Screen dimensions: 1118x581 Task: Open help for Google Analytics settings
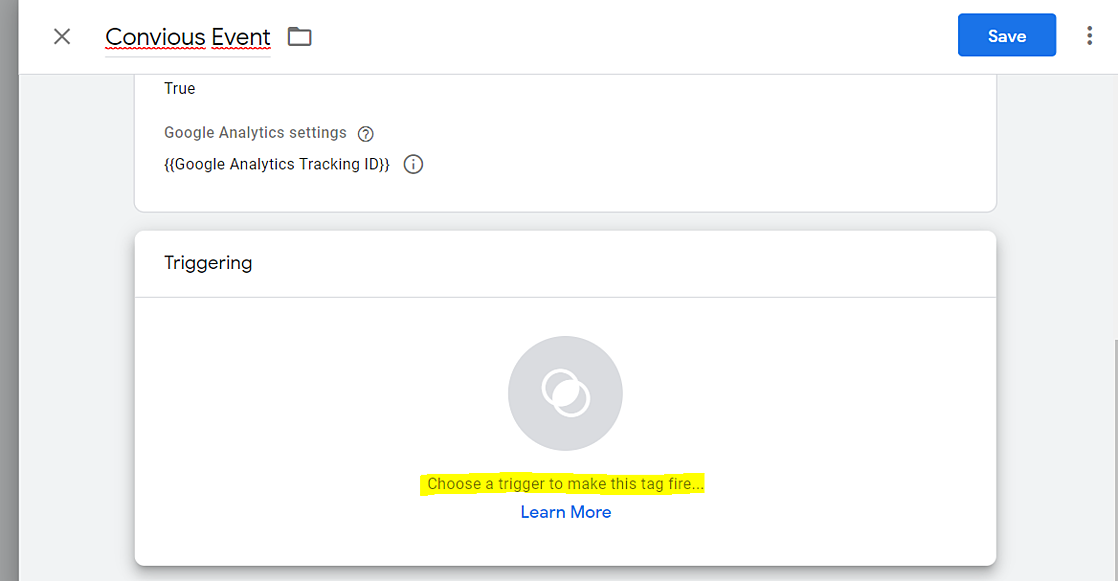[x=365, y=133]
